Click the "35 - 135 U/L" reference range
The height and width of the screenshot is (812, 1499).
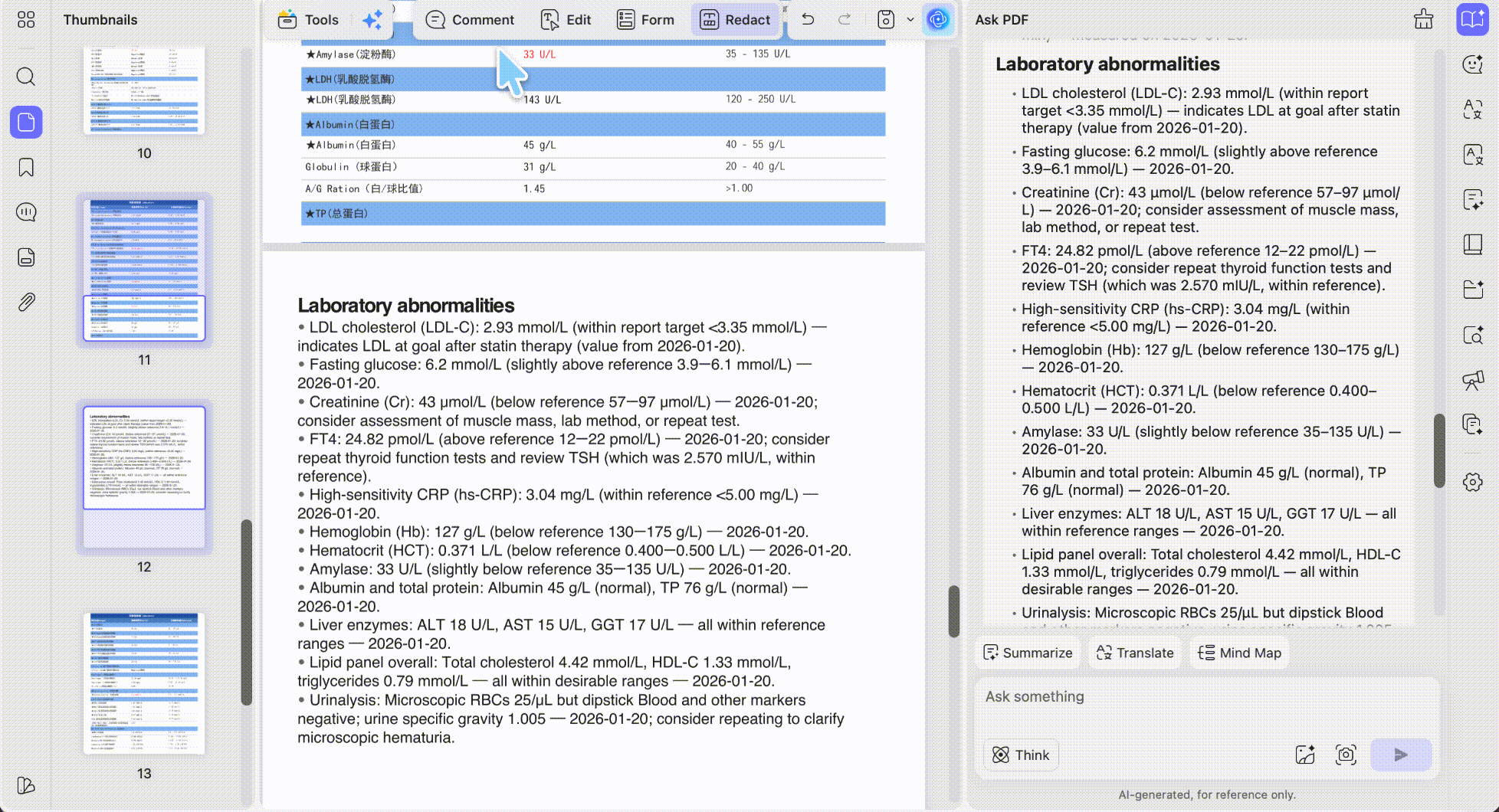tap(758, 54)
